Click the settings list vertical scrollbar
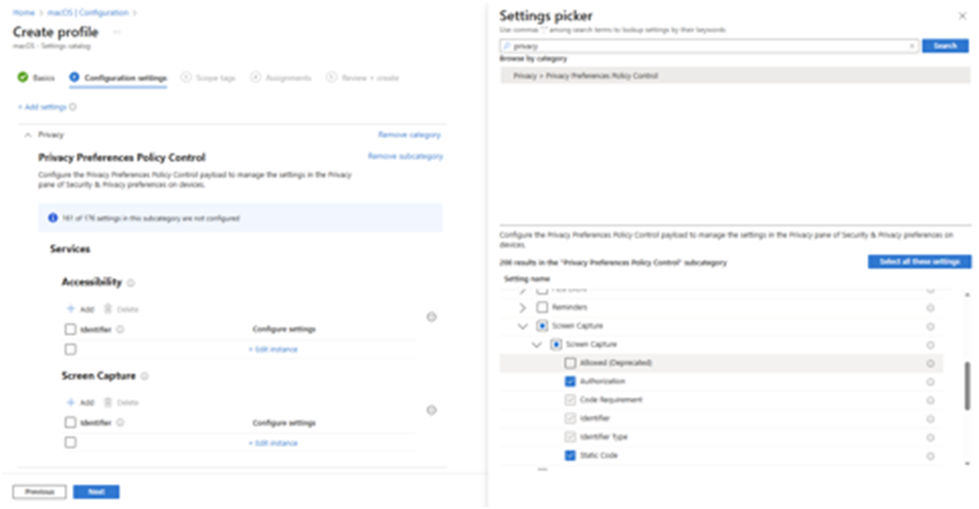Image resolution: width=979 pixels, height=509 pixels. click(x=965, y=385)
